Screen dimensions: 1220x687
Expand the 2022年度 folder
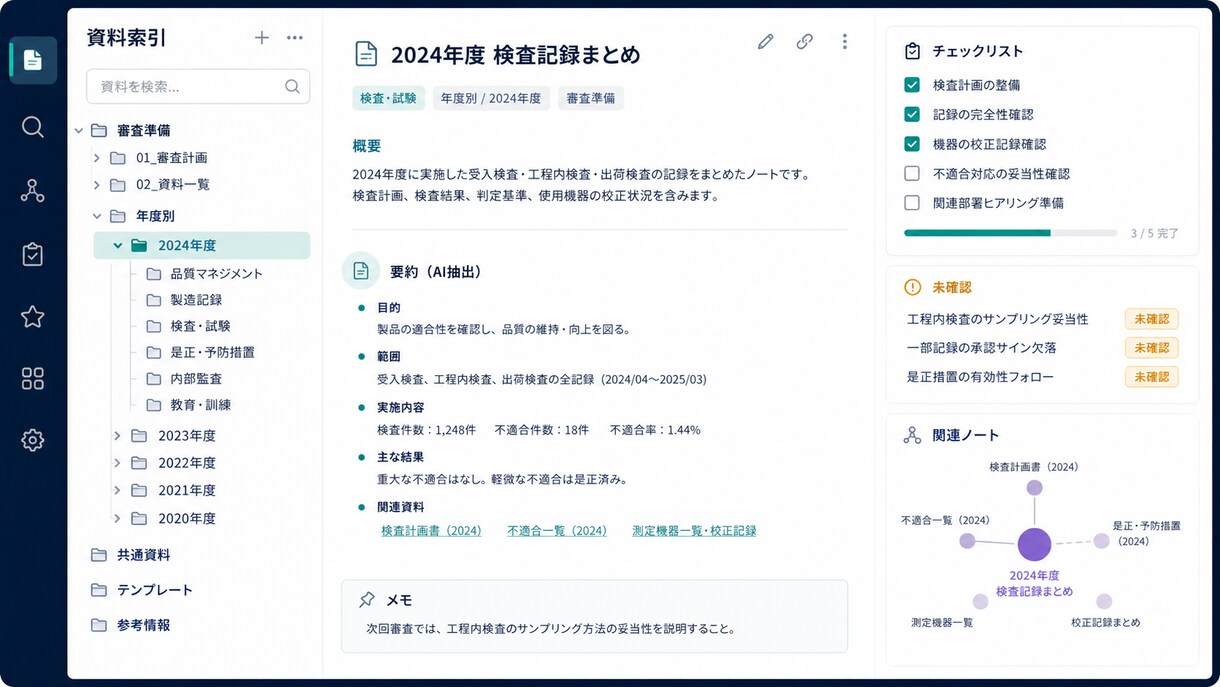[x=117, y=463]
